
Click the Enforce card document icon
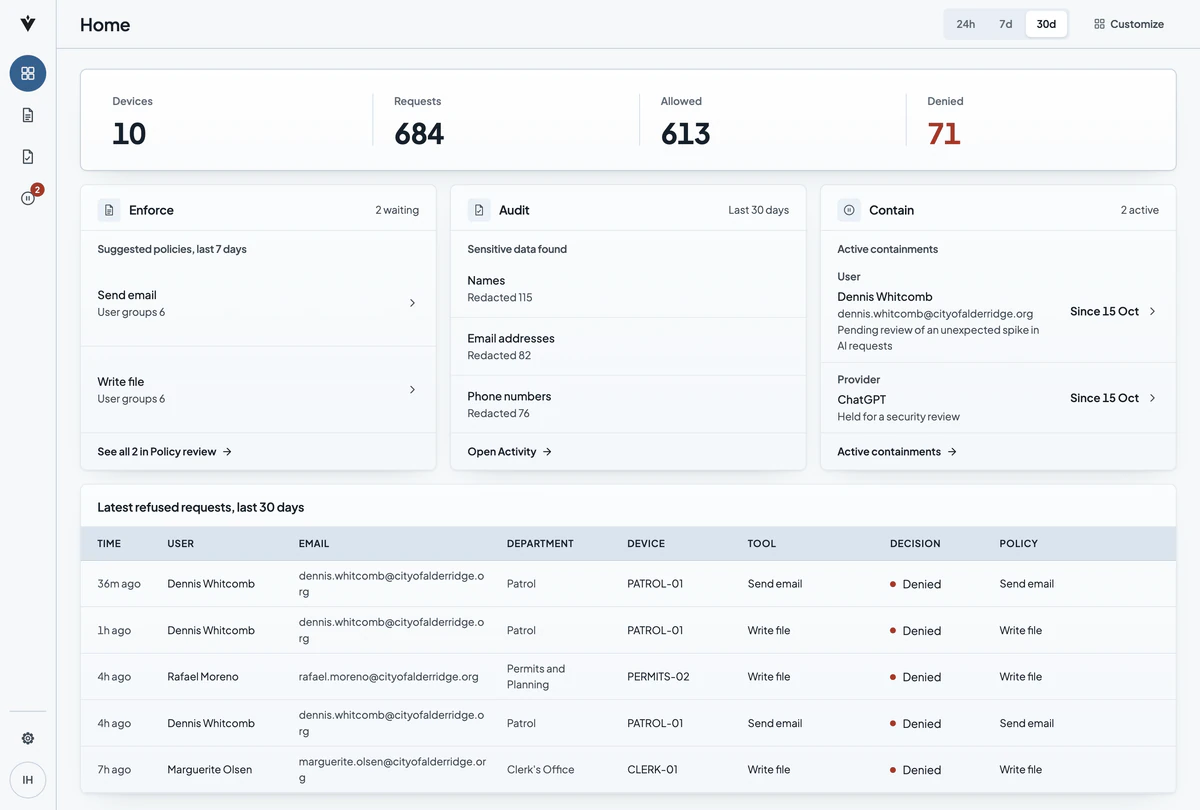tap(109, 210)
